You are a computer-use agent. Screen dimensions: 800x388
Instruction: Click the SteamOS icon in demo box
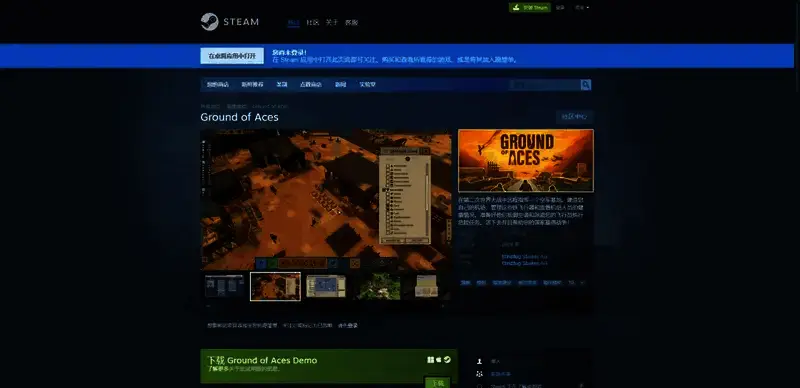(447, 360)
